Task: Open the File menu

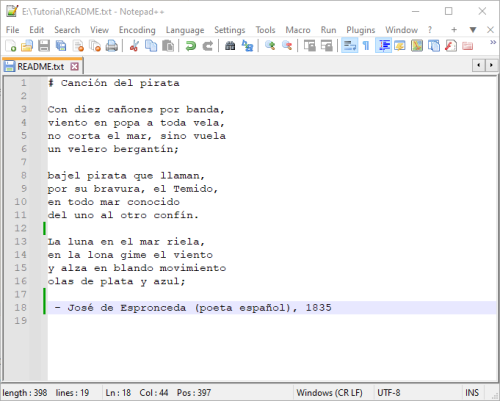Action: coord(12,30)
